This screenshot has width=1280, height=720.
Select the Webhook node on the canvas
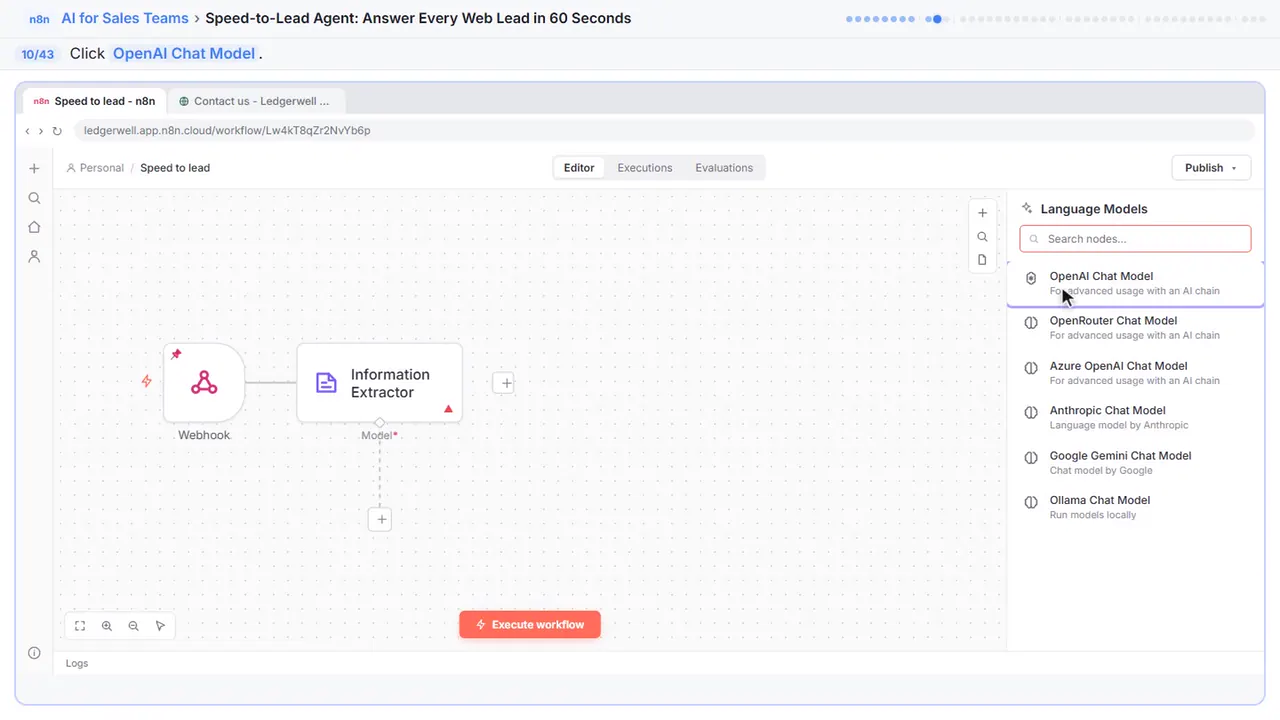(204, 383)
